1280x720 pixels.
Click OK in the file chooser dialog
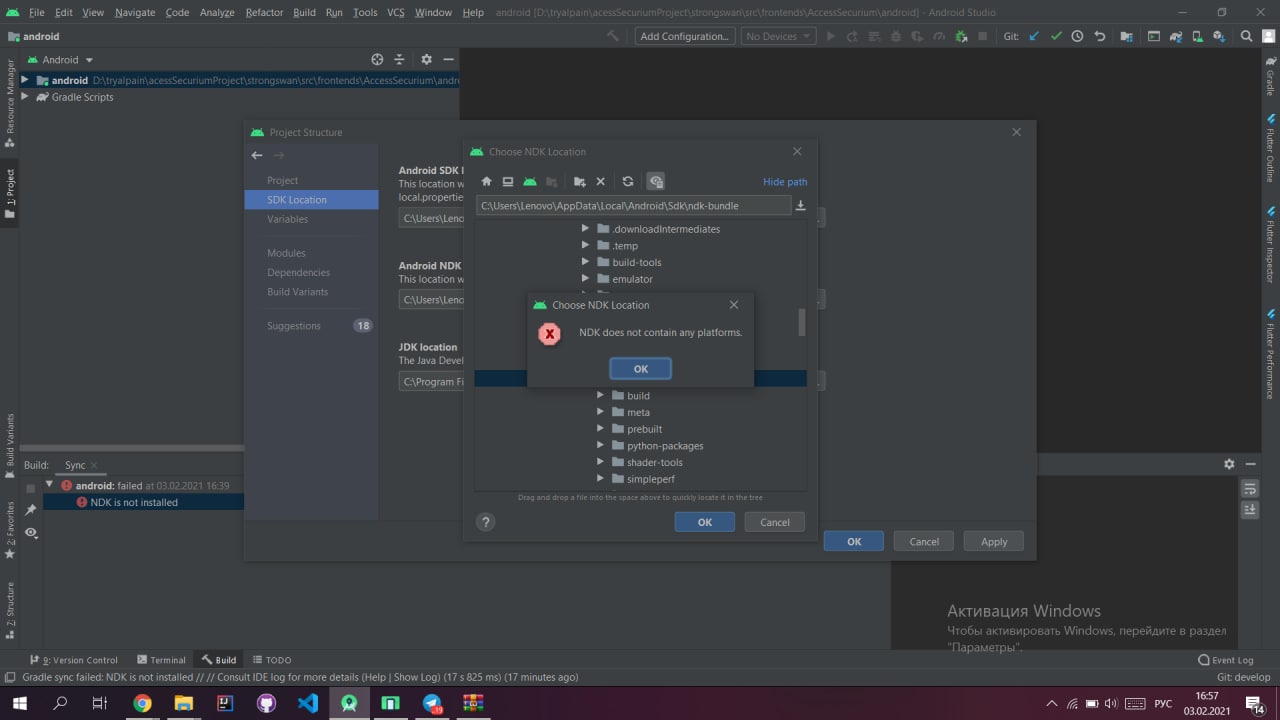[704, 522]
